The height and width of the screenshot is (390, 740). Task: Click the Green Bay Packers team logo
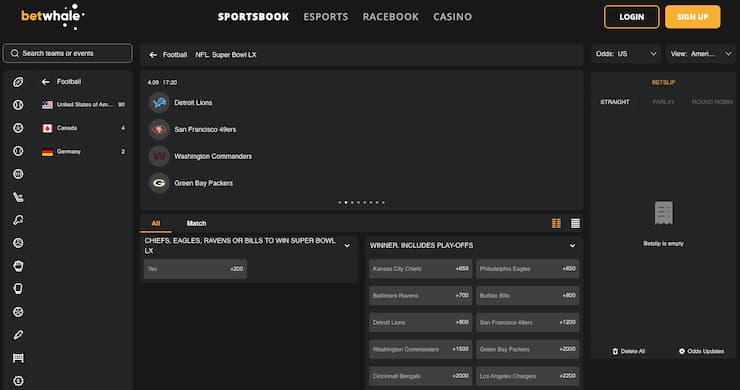click(x=159, y=183)
